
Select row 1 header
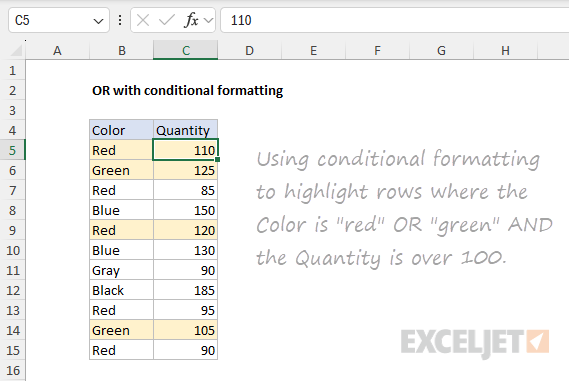(x=13, y=70)
